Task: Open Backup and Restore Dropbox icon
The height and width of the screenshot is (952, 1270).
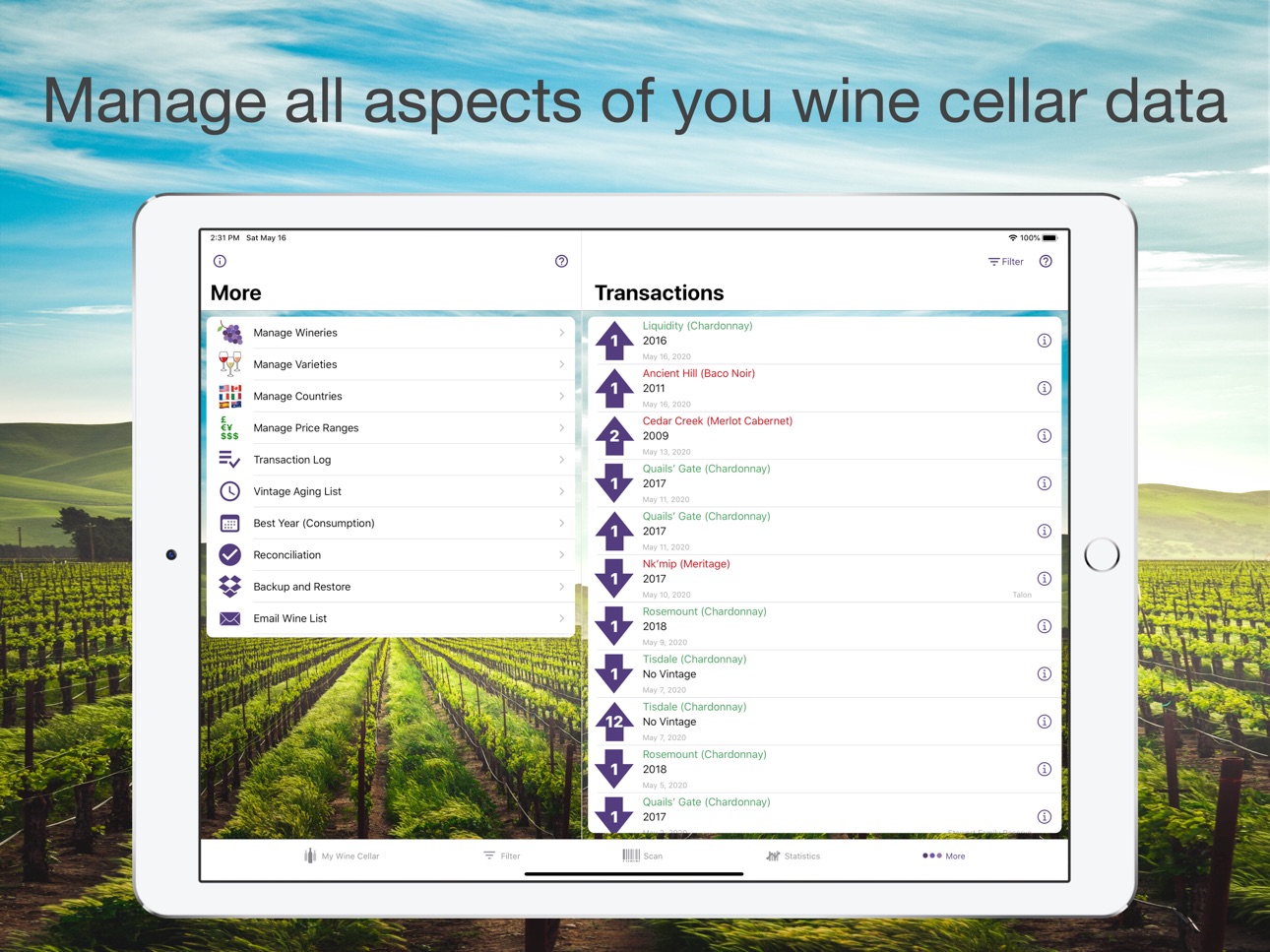Action: click(229, 587)
